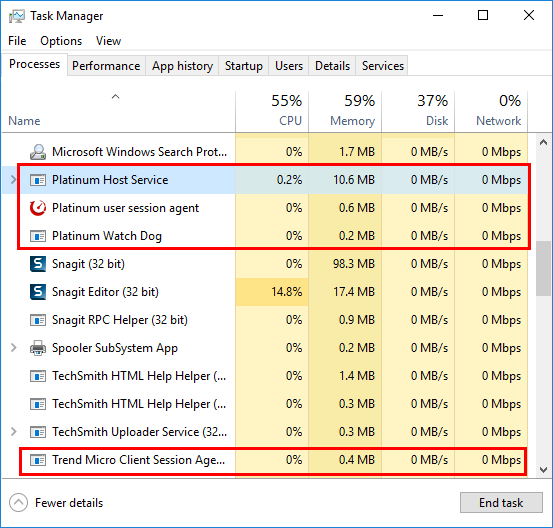Click the Spooler SubSystem App printer icon
553x528 pixels.
pos(38,348)
